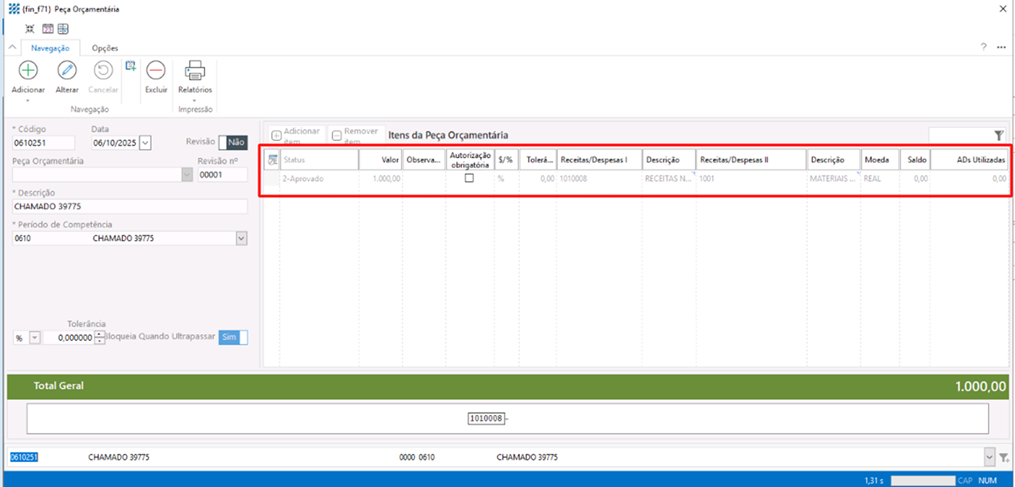1015x487 pixels.
Task: Expand the Período de Competência dropdown
Action: pyautogui.click(x=240, y=239)
